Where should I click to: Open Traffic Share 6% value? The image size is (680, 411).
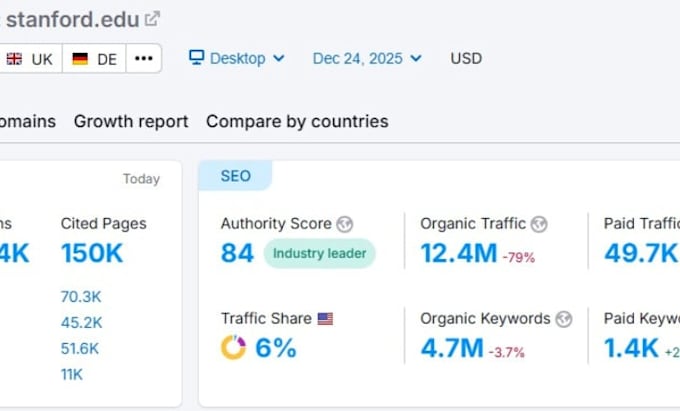pos(276,348)
